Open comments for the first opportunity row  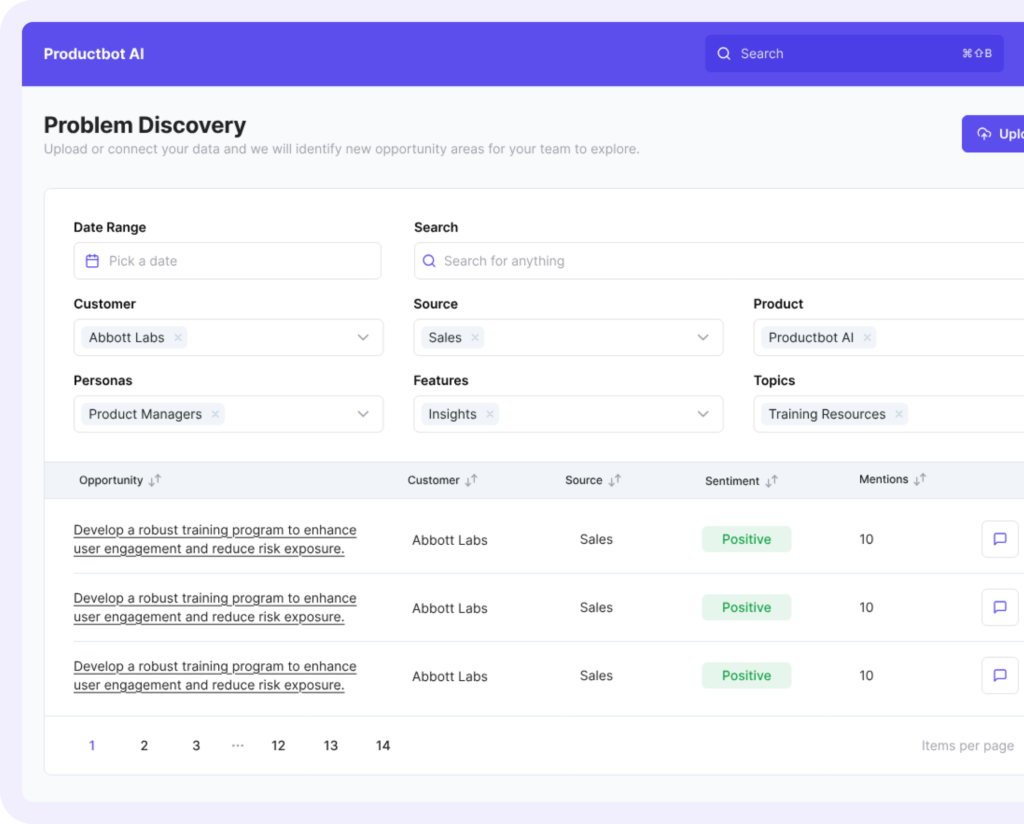pyautogui.click(x=999, y=539)
